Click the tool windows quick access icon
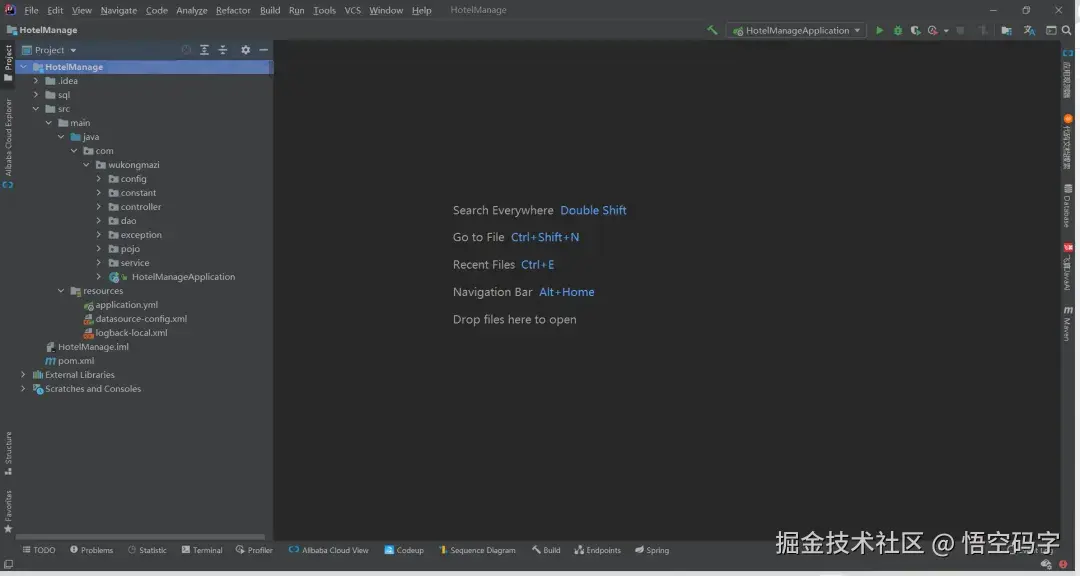The image size is (1080, 576). [x=8, y=565]
